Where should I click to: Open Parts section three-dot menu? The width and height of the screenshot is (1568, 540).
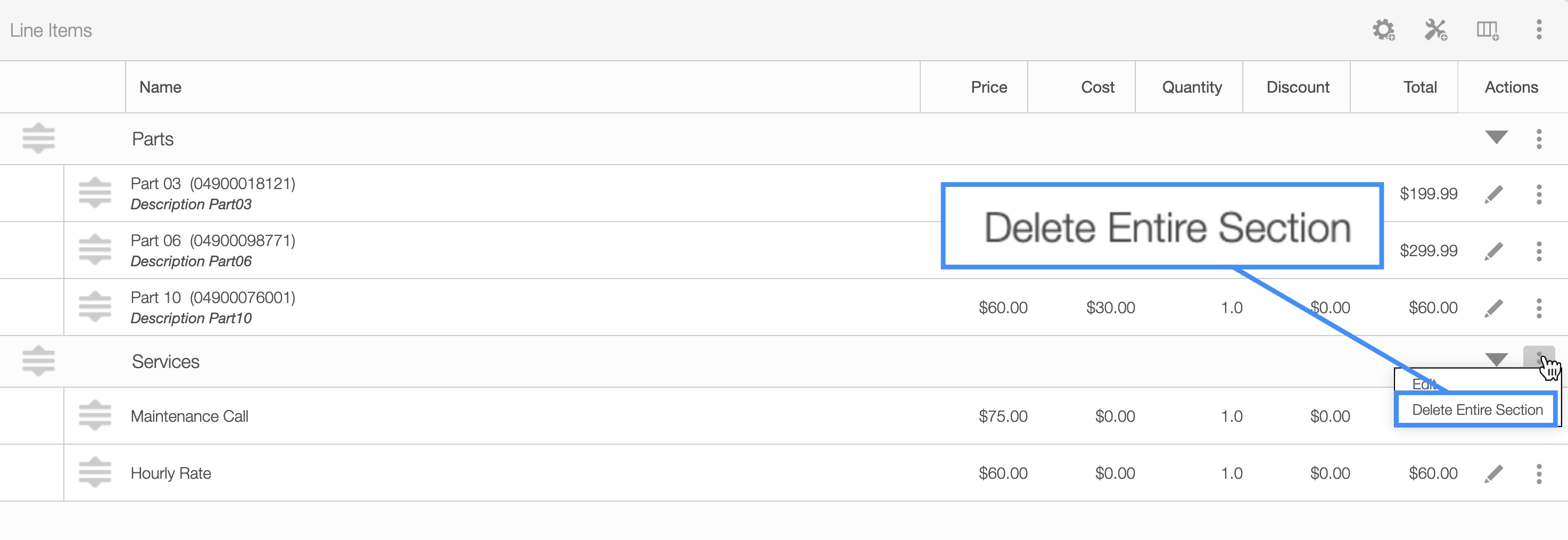pos(1539,139)
